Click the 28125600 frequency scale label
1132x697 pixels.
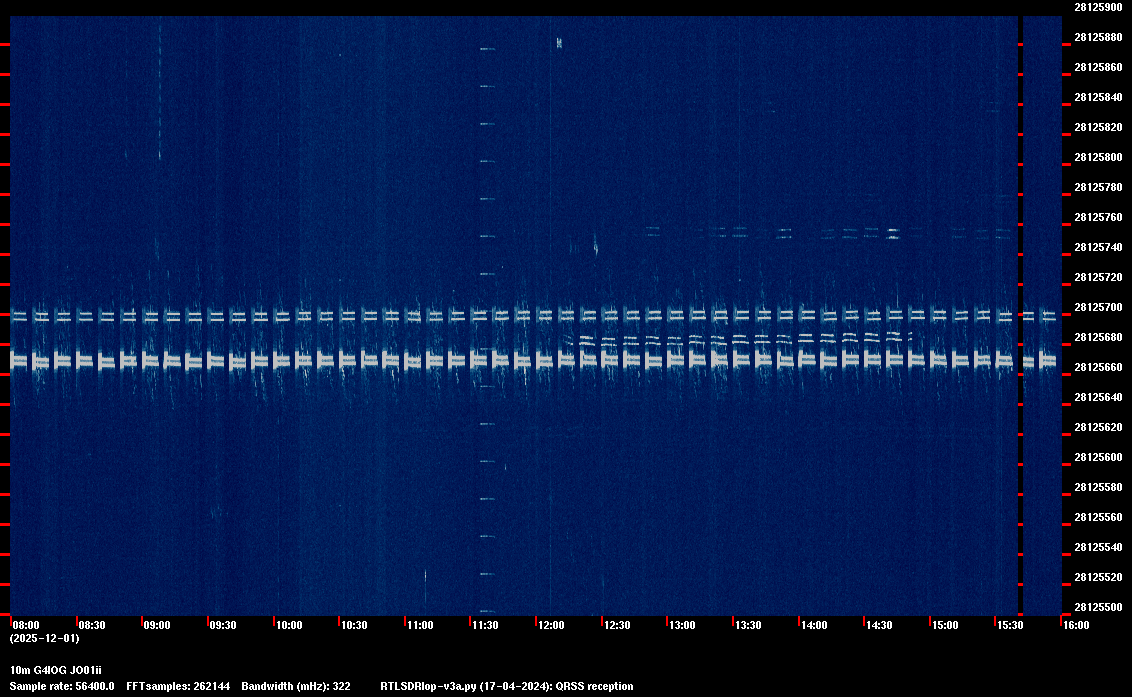point(1098,457)
